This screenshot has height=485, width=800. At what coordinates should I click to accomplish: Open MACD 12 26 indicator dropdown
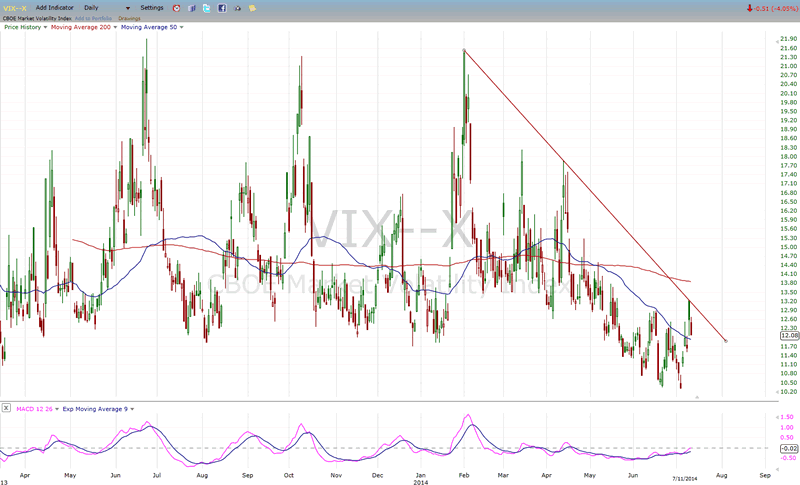[54, 408]
